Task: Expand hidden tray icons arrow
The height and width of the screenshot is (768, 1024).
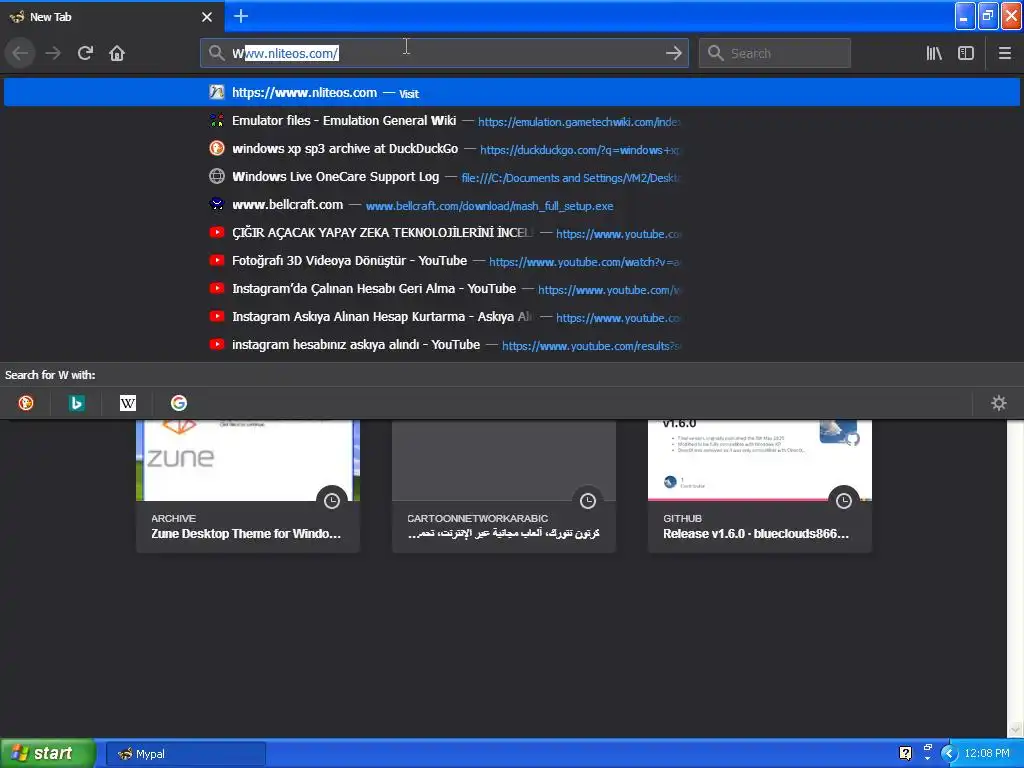Action: [949, 754]
